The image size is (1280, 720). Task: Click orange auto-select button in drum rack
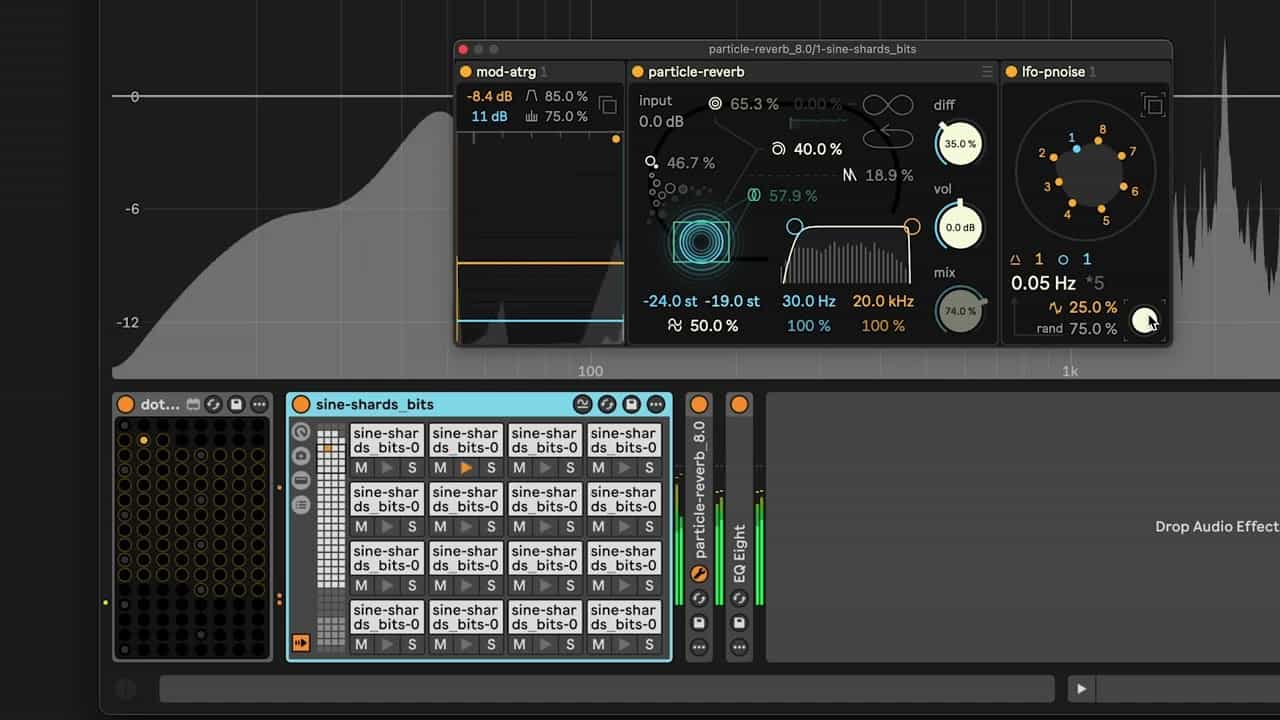click(300, 642)
